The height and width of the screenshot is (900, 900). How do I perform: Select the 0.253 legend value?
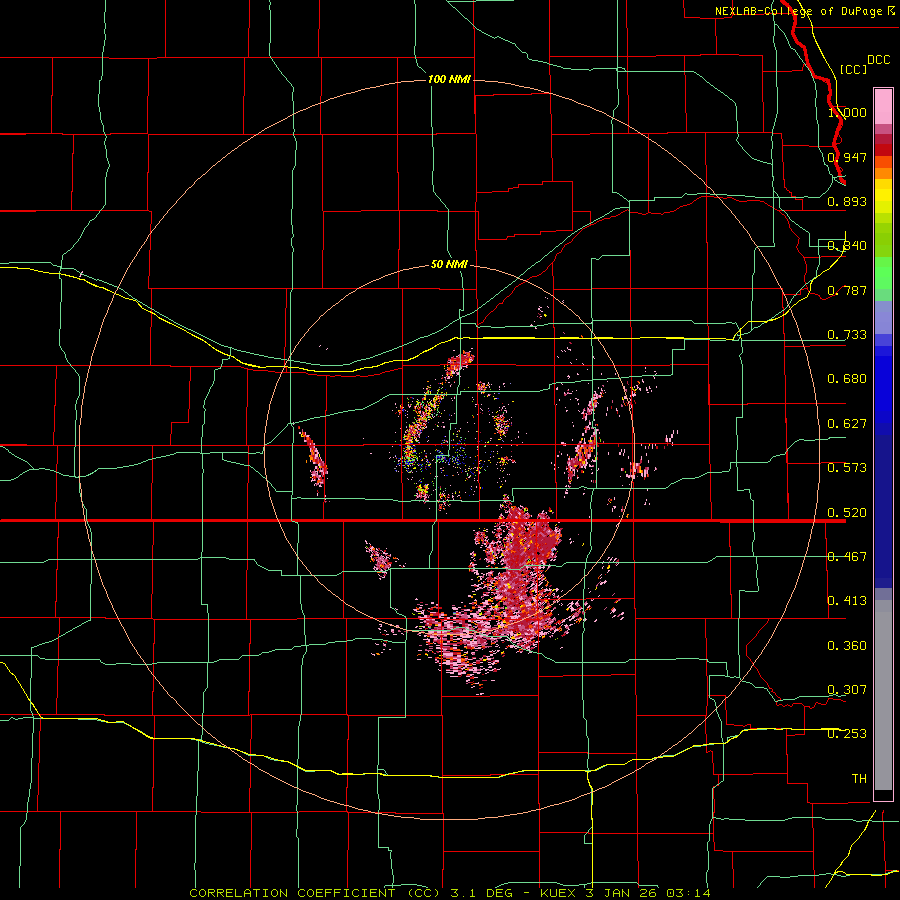[847, 734]
